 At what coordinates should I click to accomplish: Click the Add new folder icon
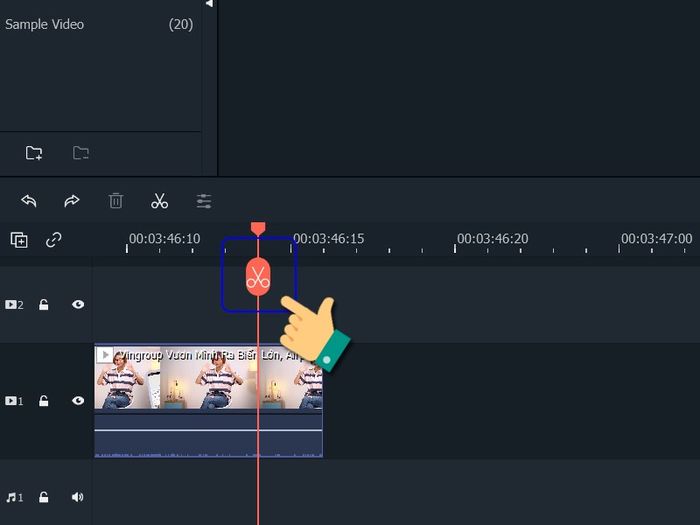pyautogui.click(x=34, y=153)
